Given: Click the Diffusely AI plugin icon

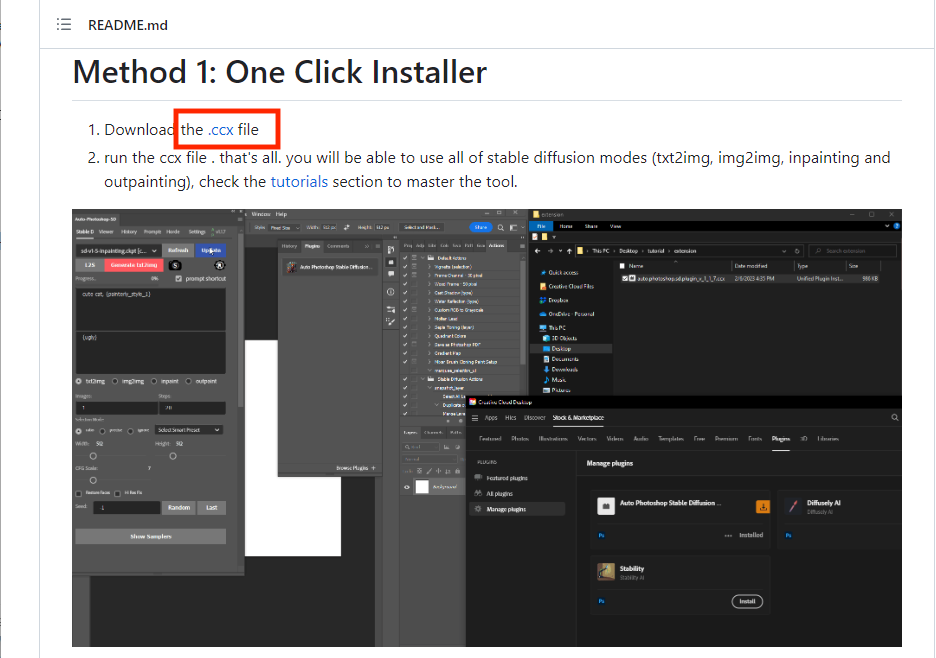Looking at the screenshot, I should point(793,506).
